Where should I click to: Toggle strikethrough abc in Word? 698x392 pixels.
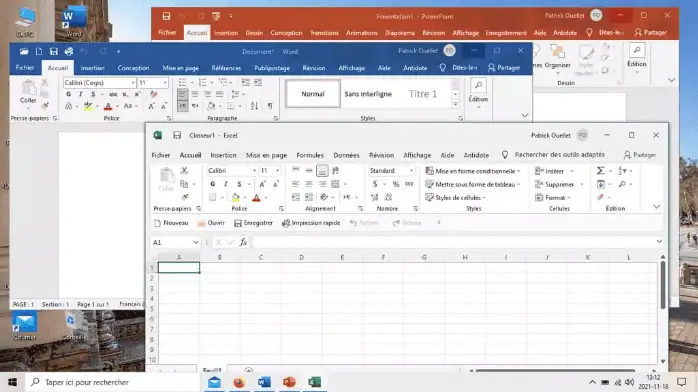[x=114, y=94]
